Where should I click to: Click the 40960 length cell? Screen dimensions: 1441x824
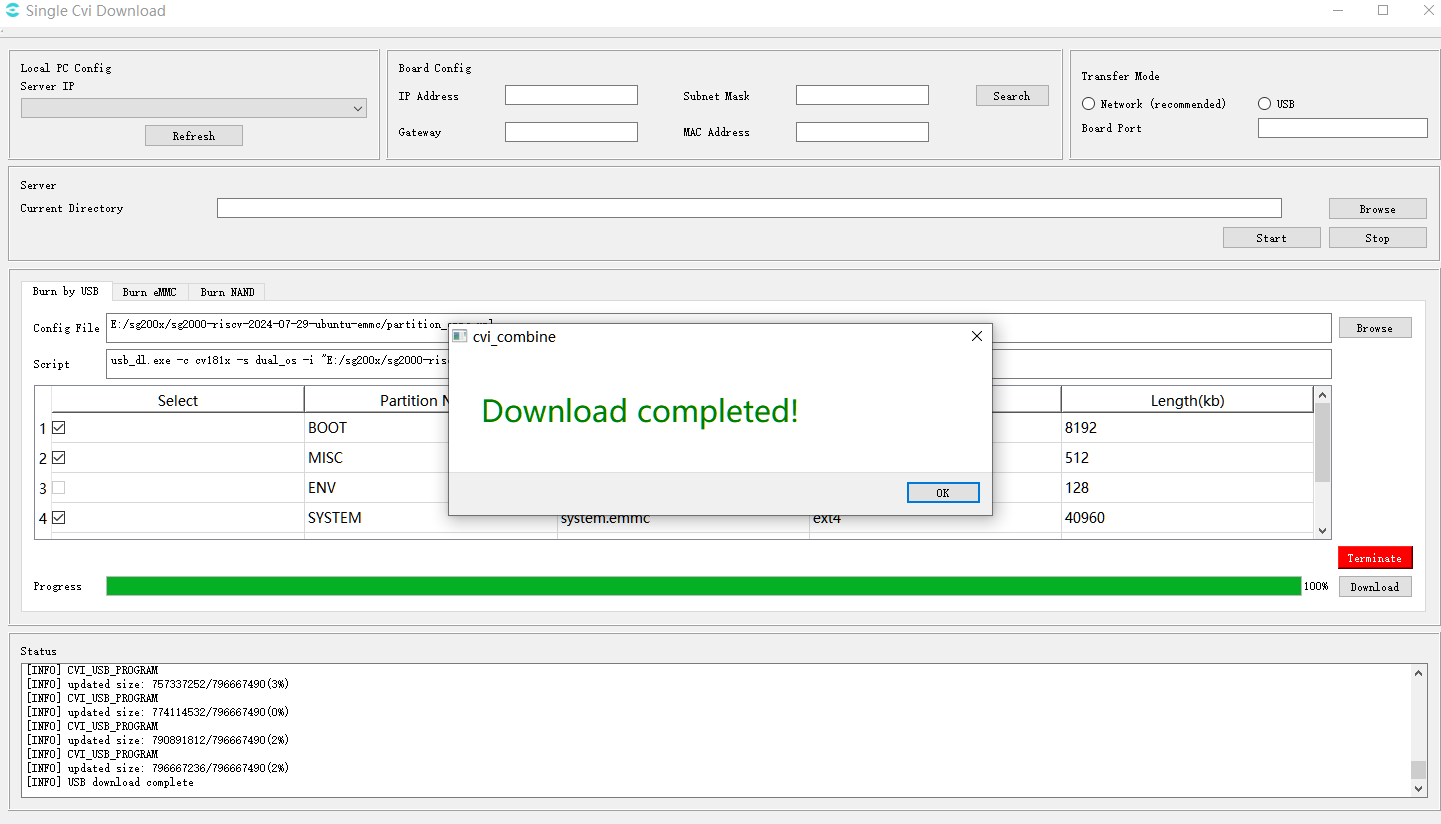[1187, 518]
